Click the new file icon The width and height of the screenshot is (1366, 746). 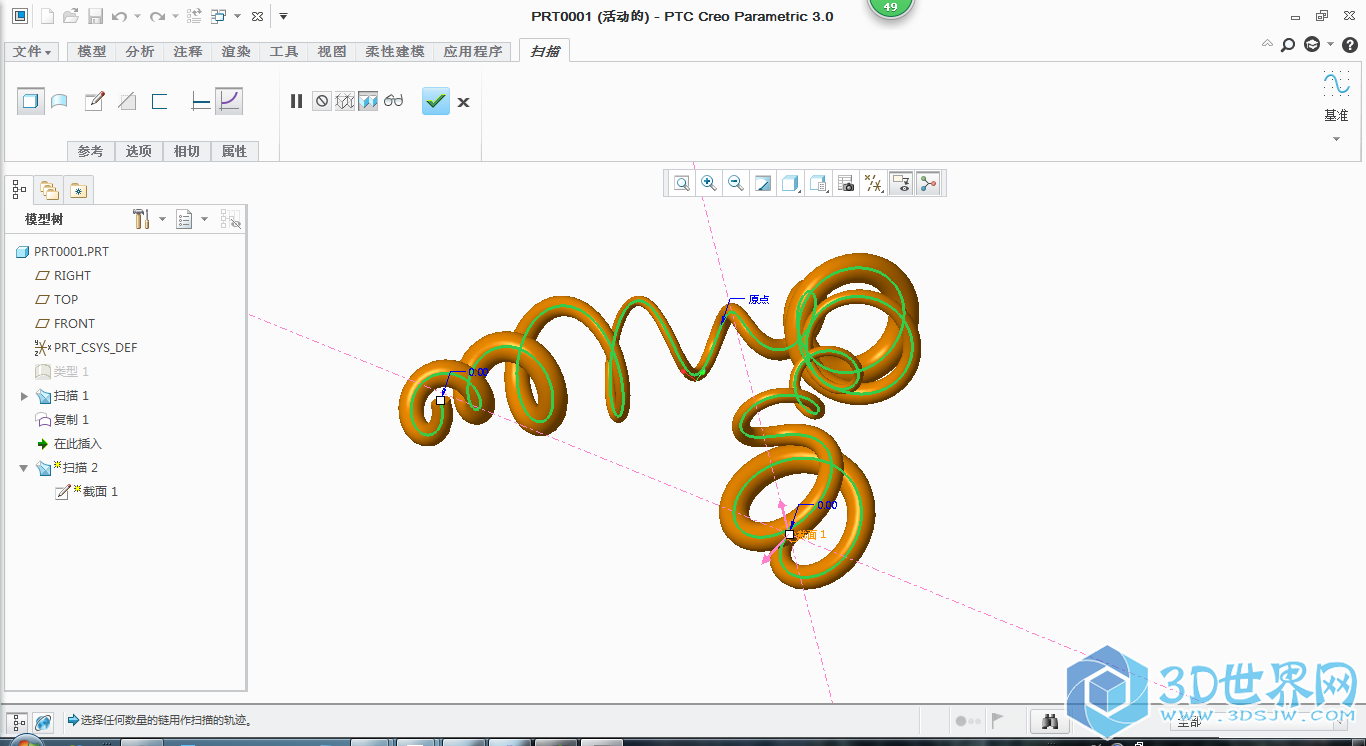coord(47,16)
